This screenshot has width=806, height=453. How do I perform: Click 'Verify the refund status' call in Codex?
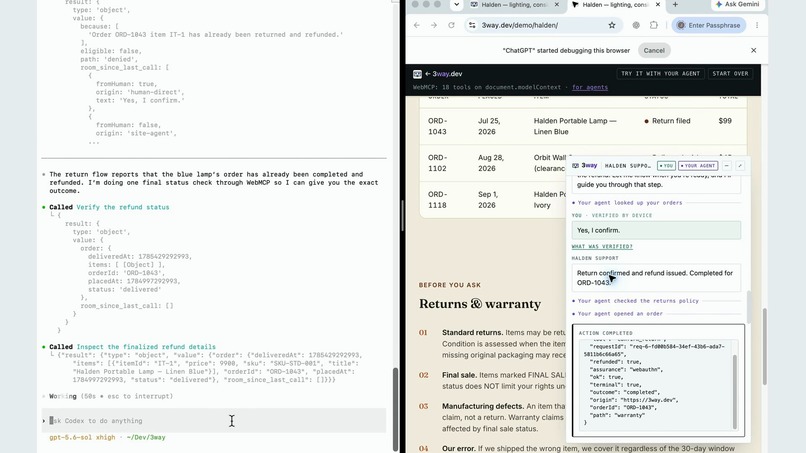(122, 207)
